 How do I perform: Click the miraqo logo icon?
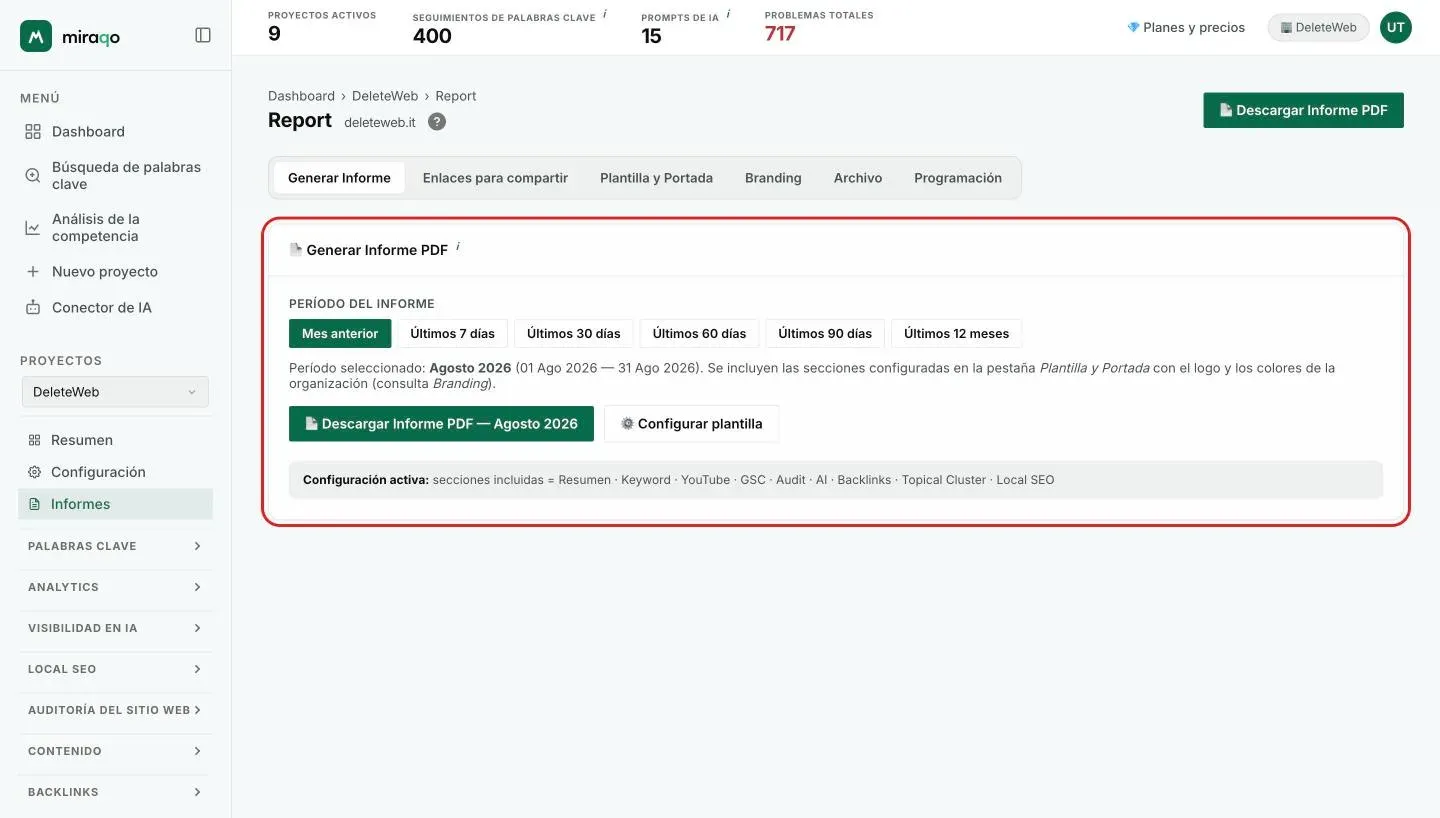[x=36, y=36]
